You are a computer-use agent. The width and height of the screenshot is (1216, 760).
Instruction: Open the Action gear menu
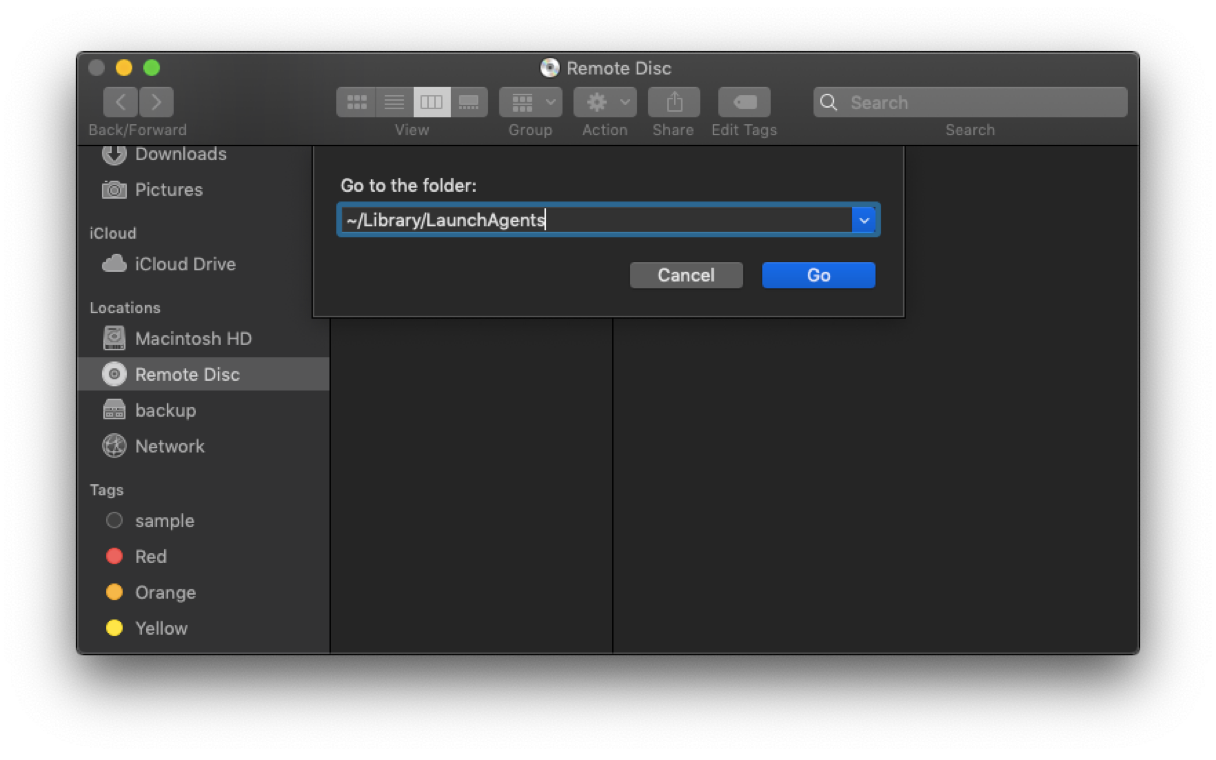[605, 102]
